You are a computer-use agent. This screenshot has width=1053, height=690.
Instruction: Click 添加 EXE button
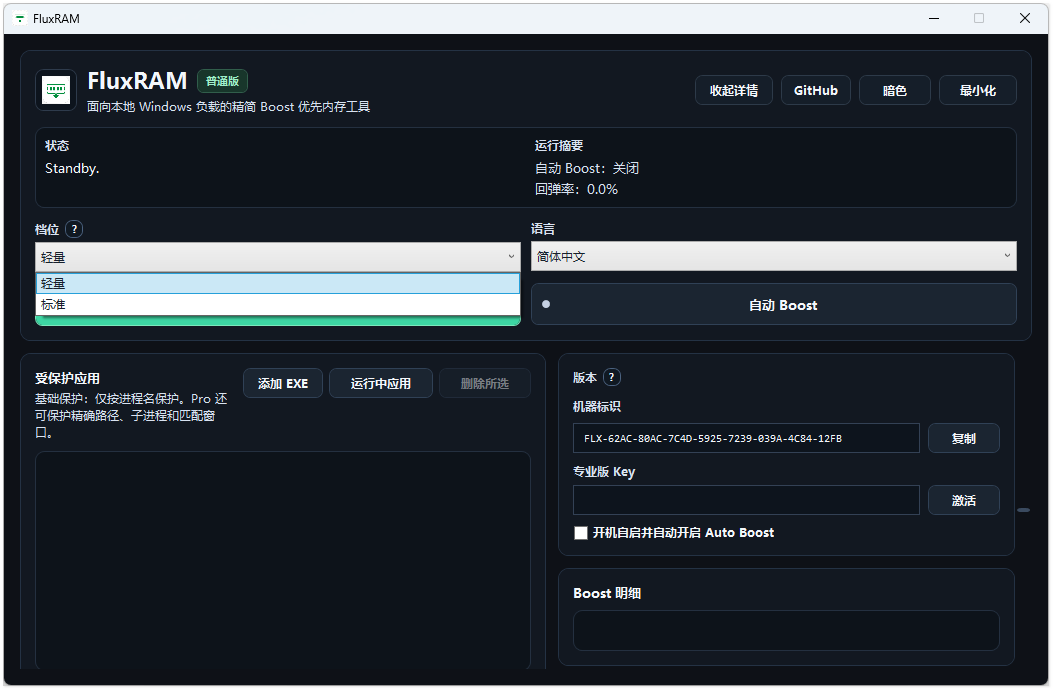coord(283,383)
